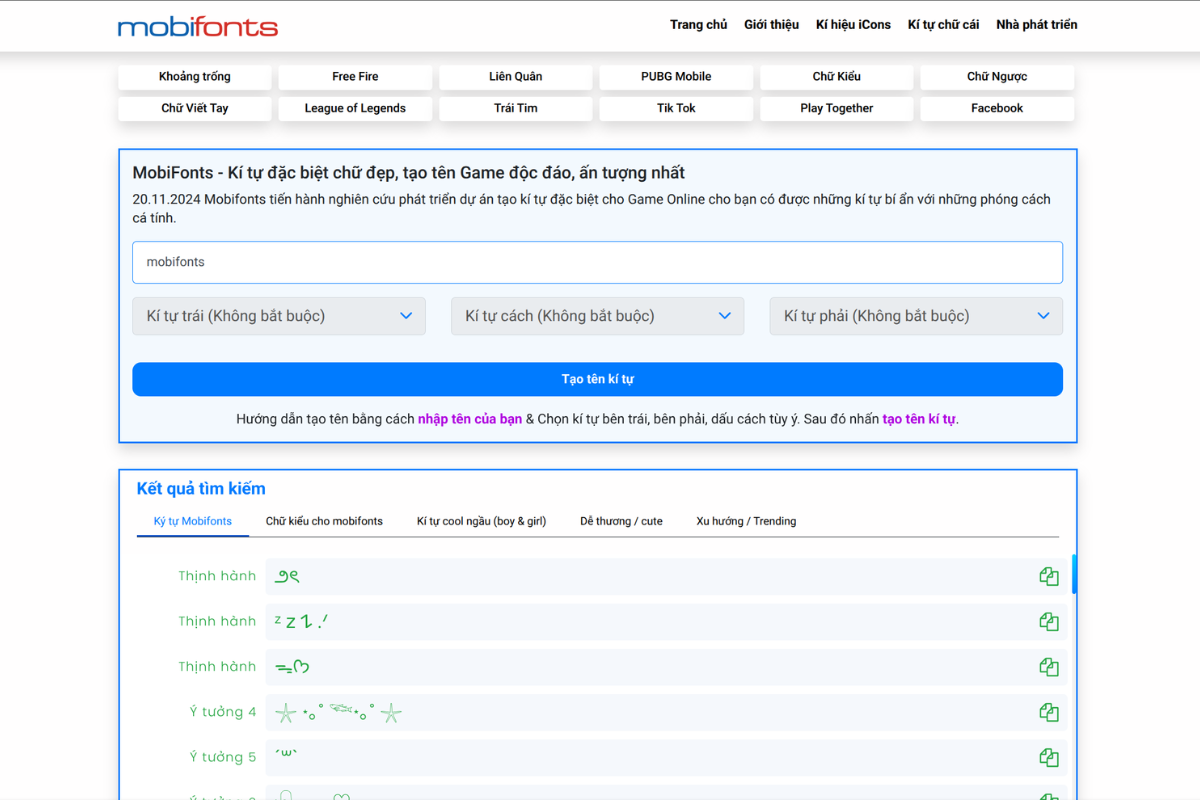Copy the Ý tưởng 5 symbol row
The height and width of the screenshot is (800, 1200).
[1048, 757]
